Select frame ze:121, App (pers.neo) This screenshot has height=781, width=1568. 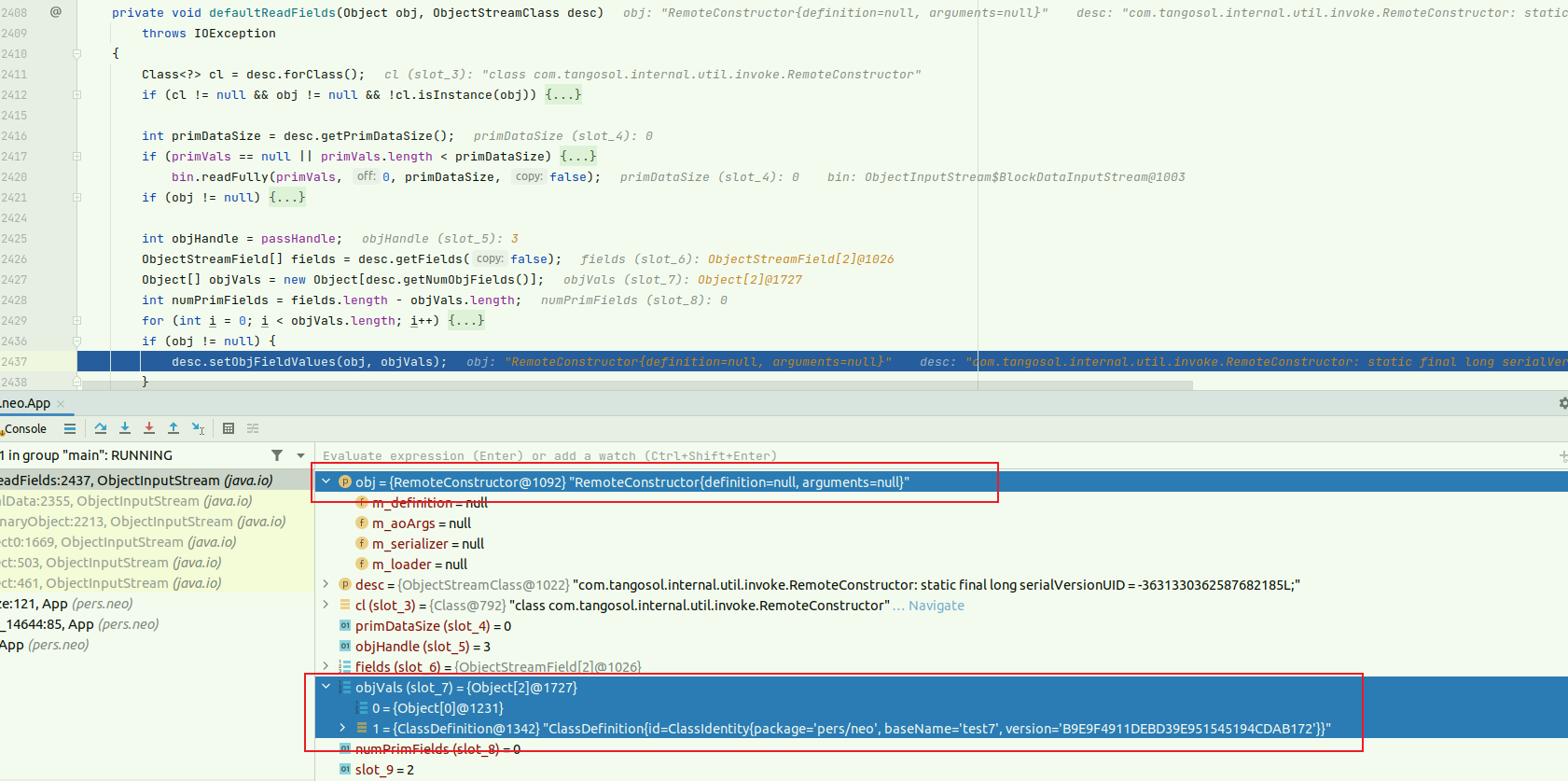click(x=157, y=604)
